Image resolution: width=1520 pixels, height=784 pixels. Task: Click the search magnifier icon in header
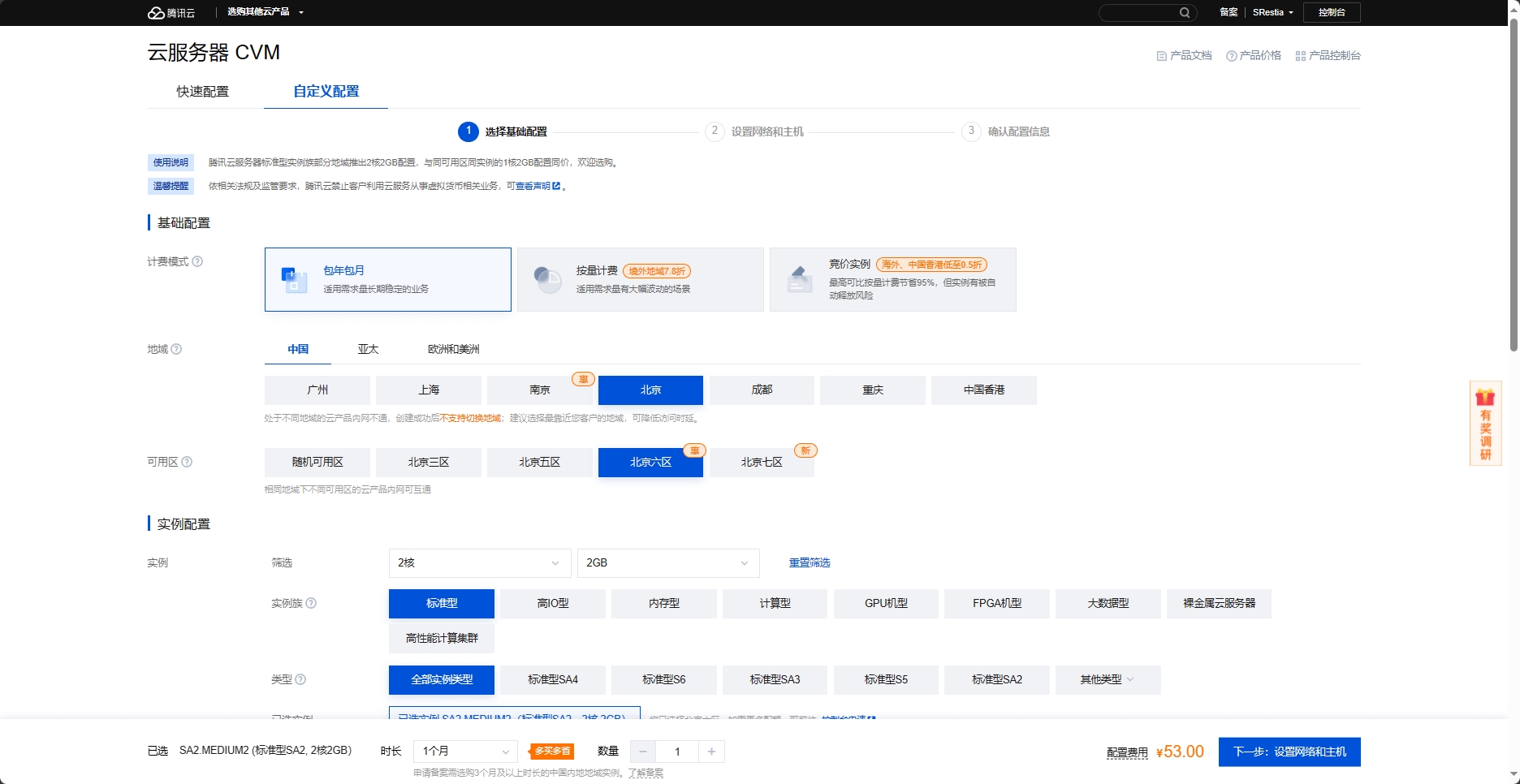(1185, 13)
